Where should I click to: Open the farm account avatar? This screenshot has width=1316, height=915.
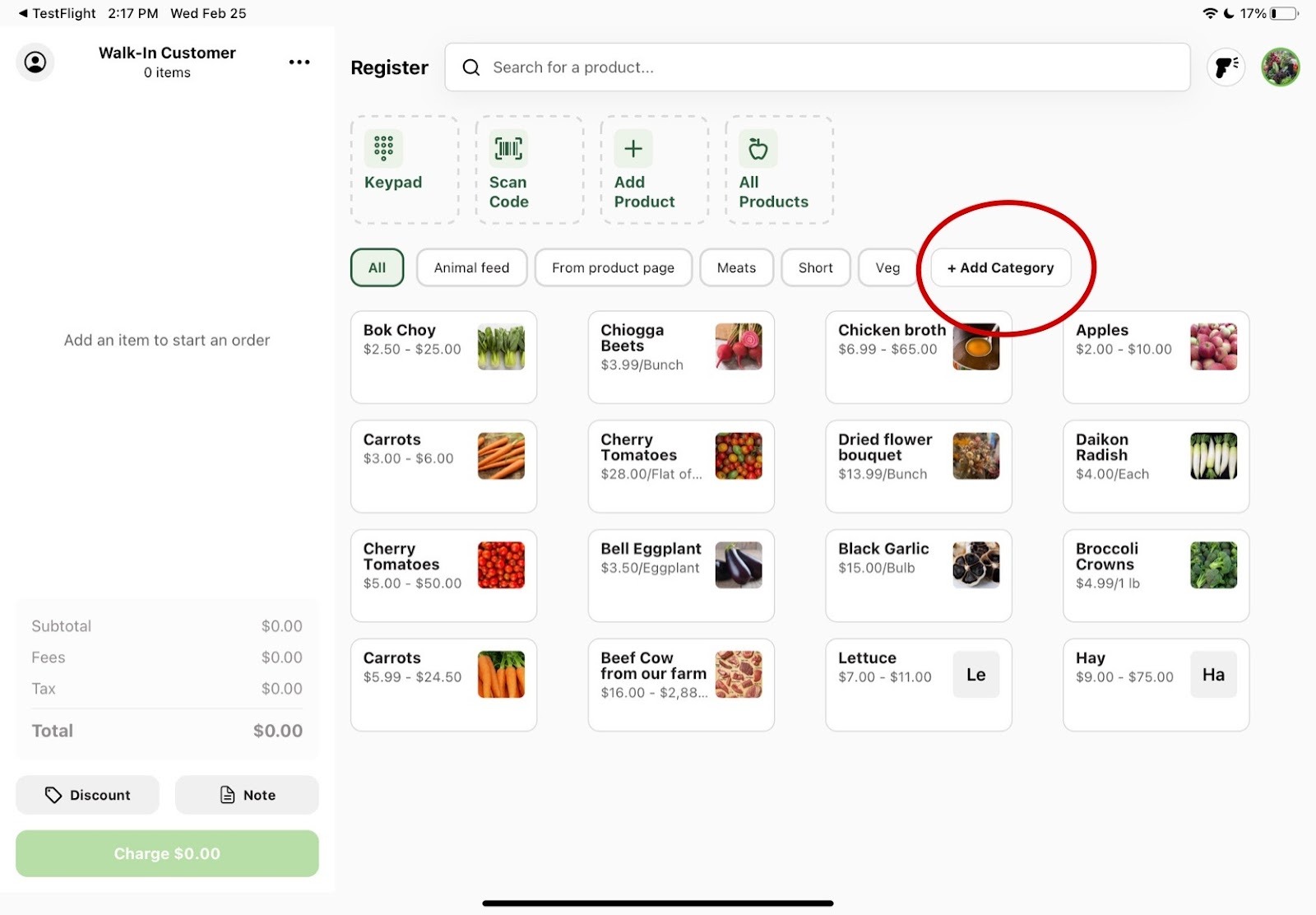click(x=1280, y=67)
